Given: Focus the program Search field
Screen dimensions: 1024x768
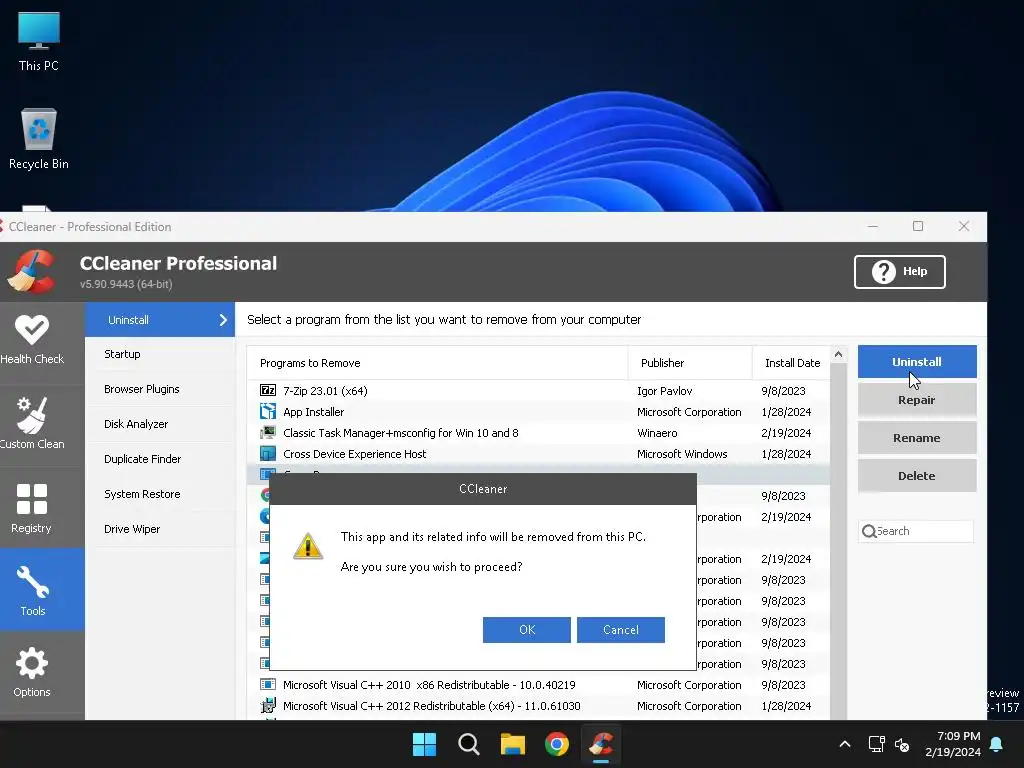Looking at the screenshot, I should pyautogui.click(x=916, y=531).
